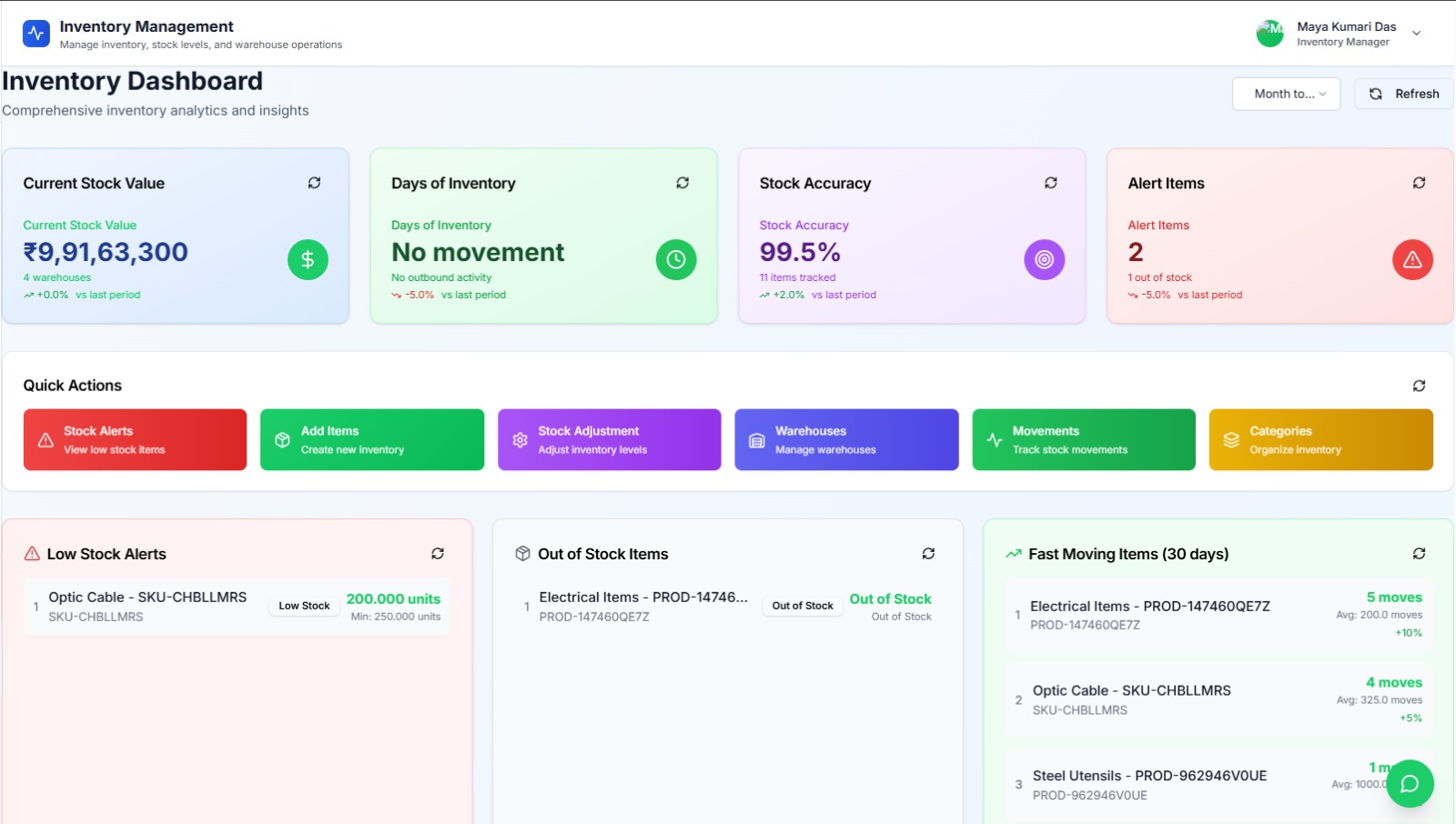This screenshot has width=1456, height=824.
Task: Click the refresh icon on Current Stock Value card
Action: tap(315, 183)
